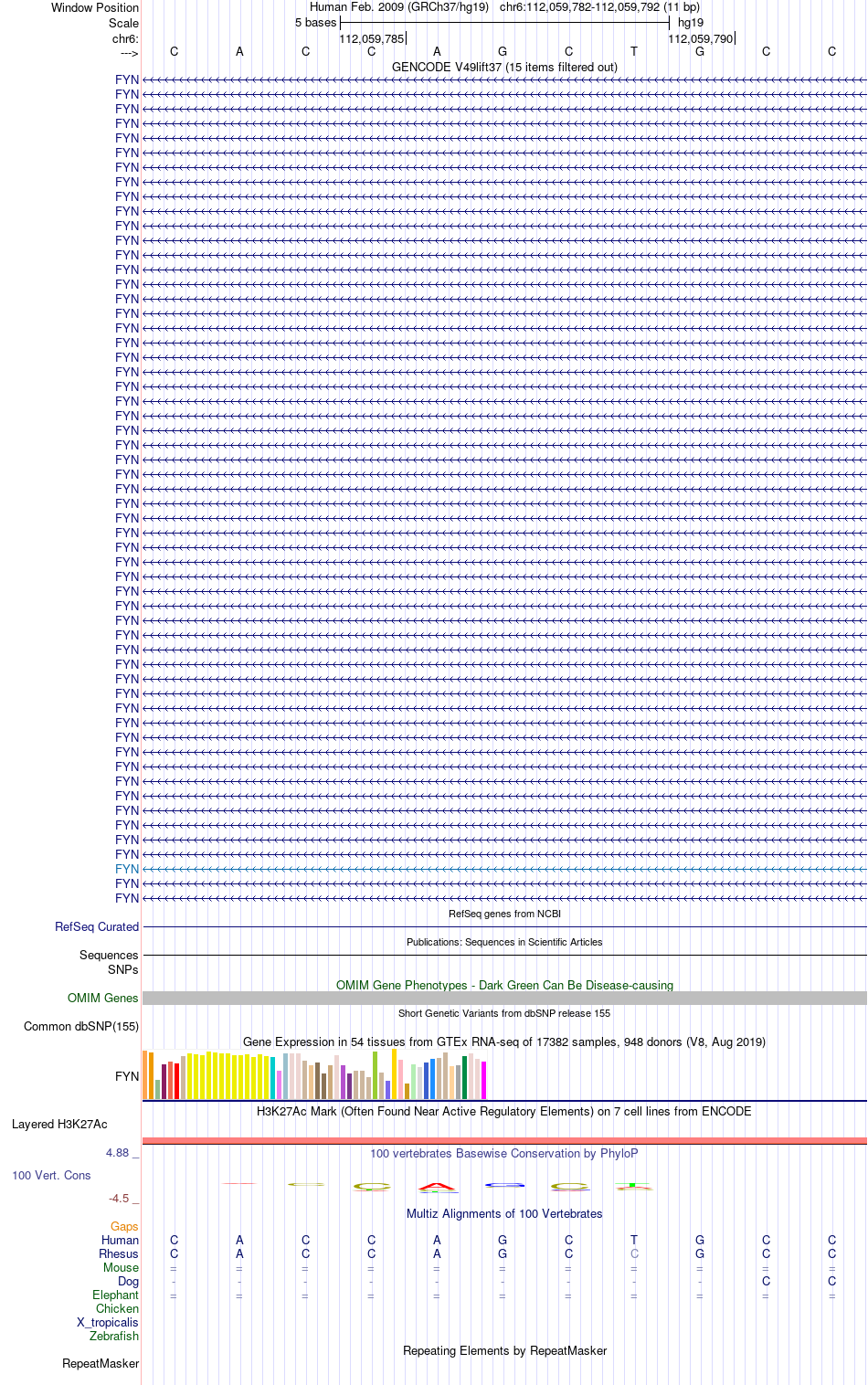Click the 112,059,785 position marker

coord(371,38)
